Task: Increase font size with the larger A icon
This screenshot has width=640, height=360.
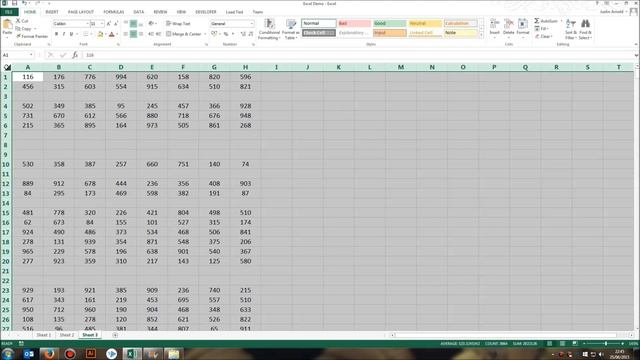Action: tap(109, 24)
